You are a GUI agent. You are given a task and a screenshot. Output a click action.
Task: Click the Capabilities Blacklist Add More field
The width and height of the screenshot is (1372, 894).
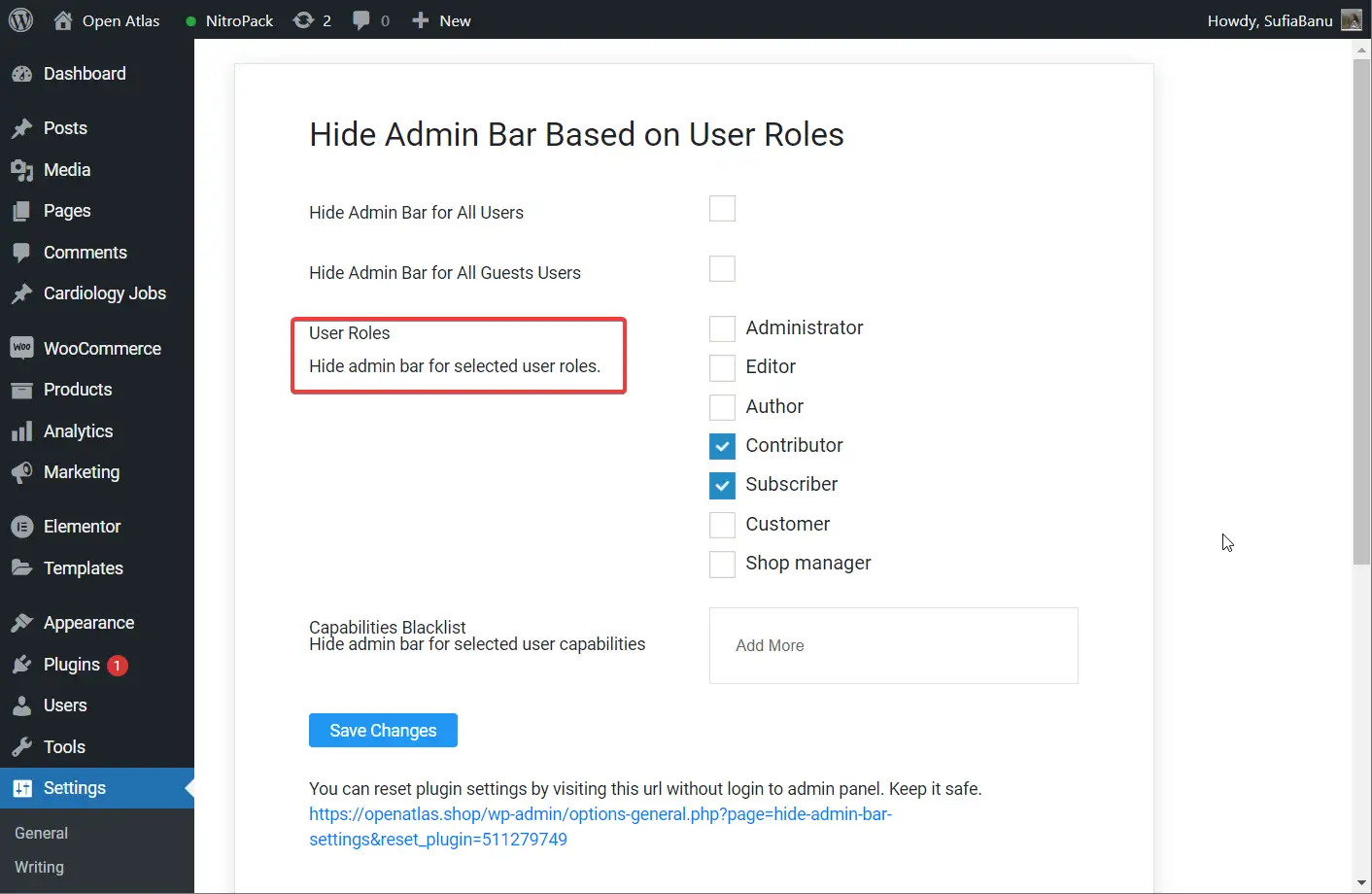[893, 645]
